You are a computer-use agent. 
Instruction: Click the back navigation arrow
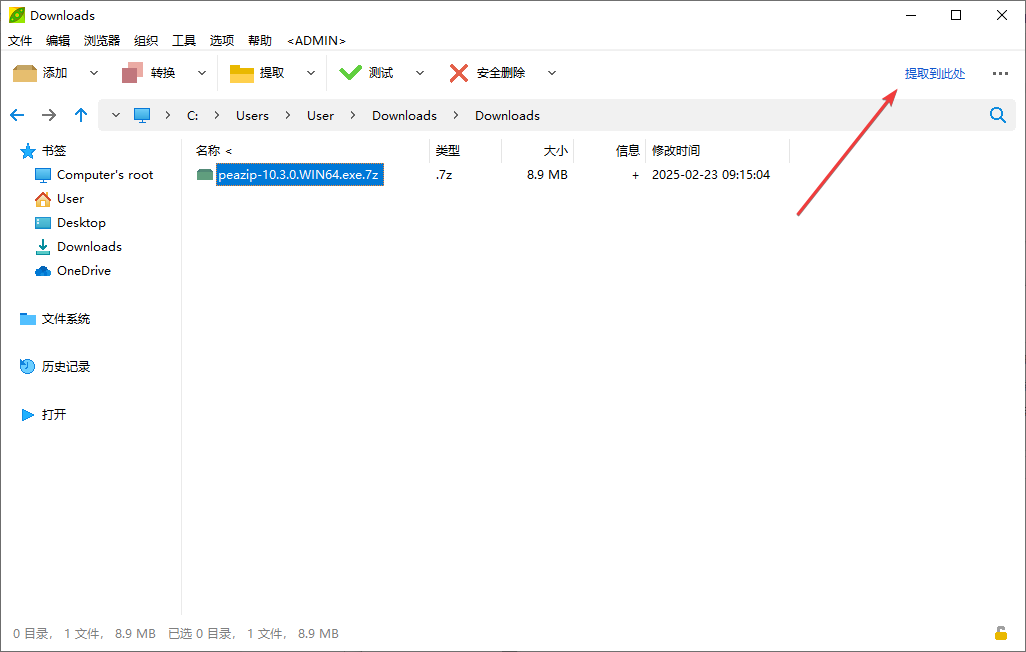click(17, 114)
